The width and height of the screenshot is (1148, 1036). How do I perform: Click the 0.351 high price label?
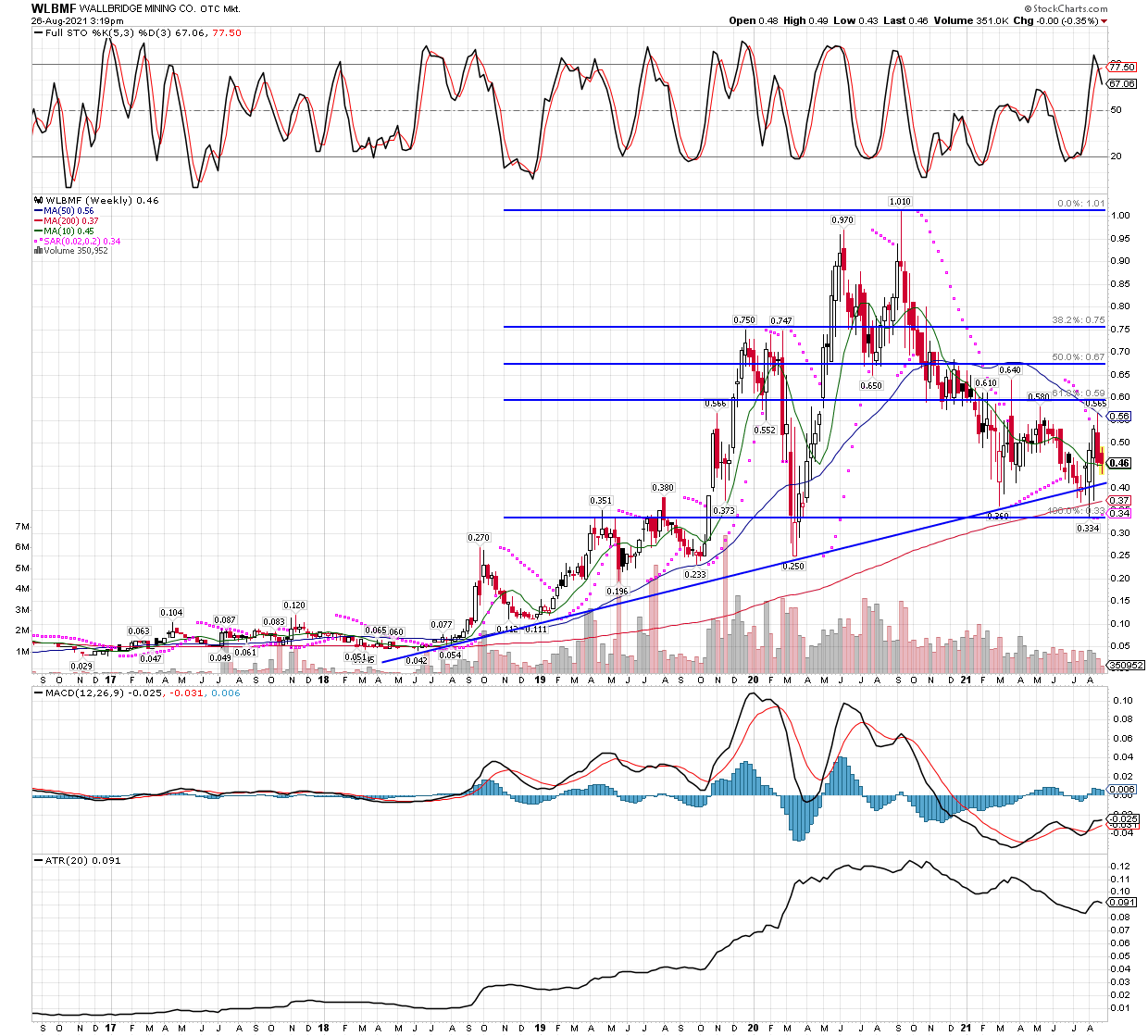pyautogui.click(x=602, y=501)
